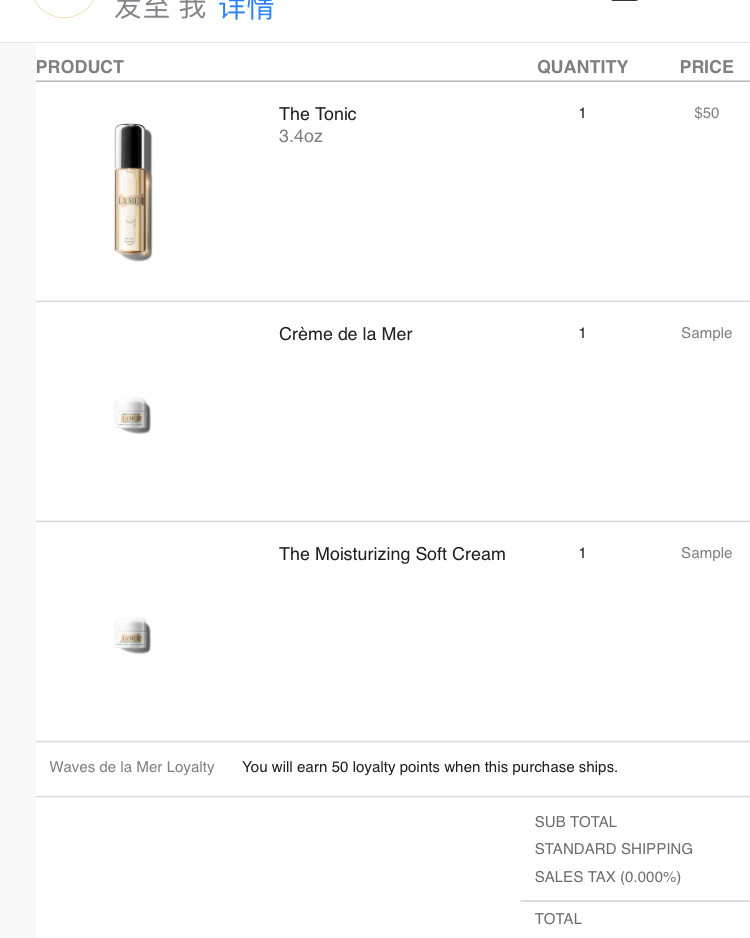The height and width of the screenshot is (938, 750).
Task: Click the QUANTITY column header
Action: click(582, 67)
